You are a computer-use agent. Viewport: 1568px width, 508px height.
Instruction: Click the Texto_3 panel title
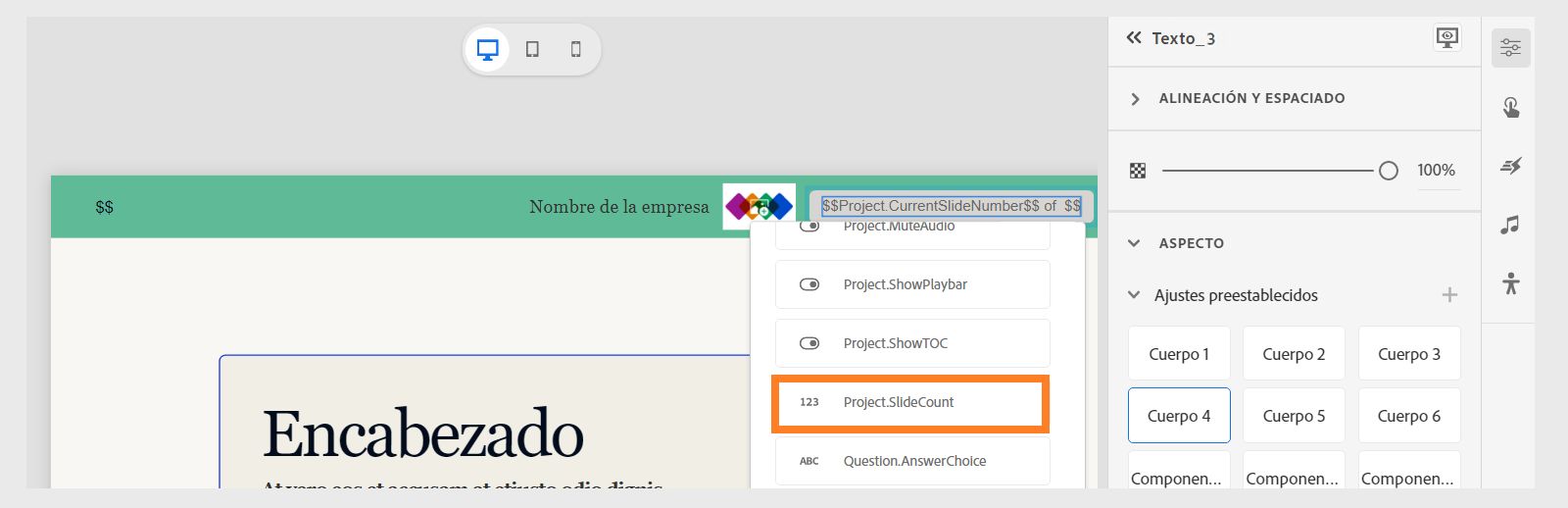point(1183,38)
